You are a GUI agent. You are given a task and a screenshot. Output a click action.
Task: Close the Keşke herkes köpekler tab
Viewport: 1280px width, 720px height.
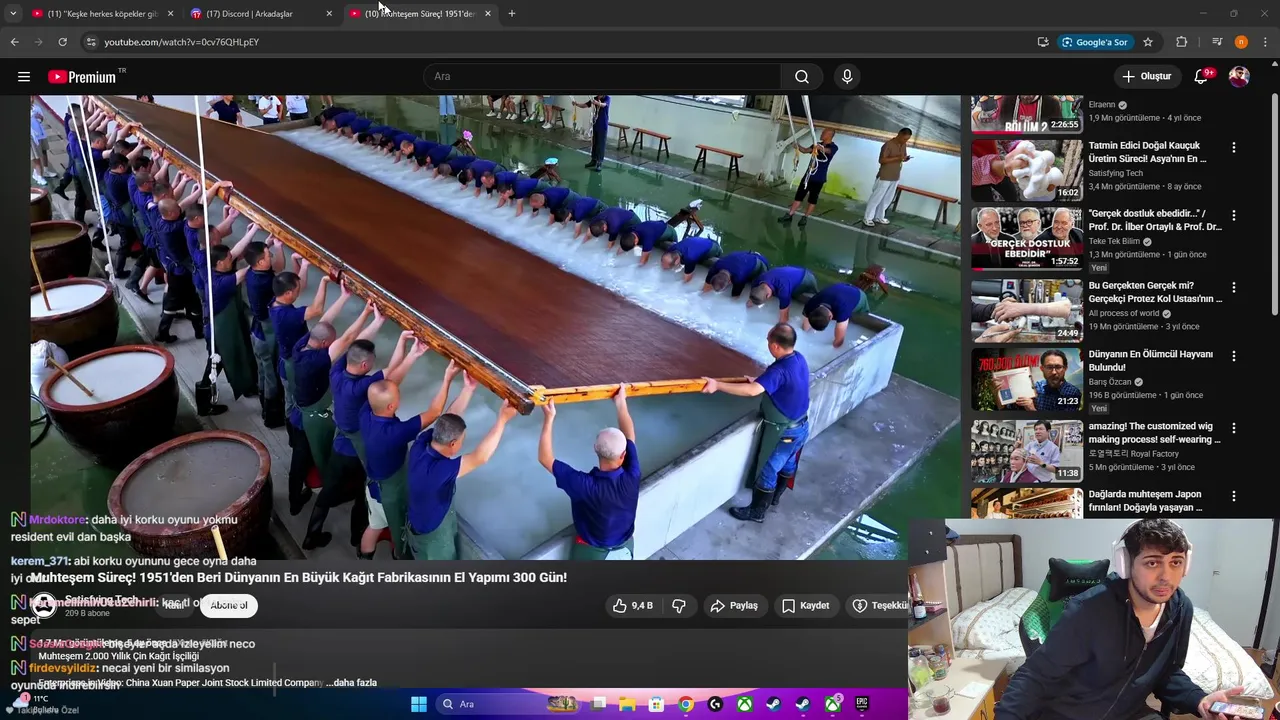tap(170, 14)
